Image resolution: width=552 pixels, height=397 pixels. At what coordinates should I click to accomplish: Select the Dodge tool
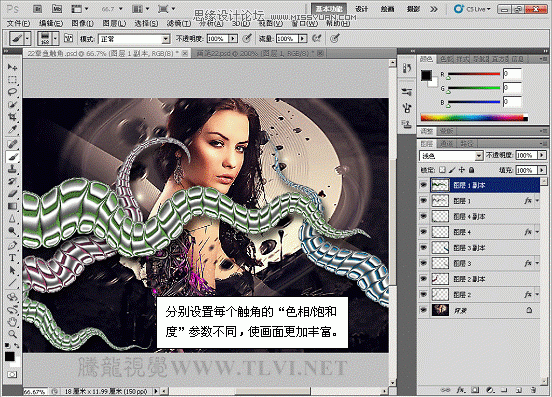12,231
